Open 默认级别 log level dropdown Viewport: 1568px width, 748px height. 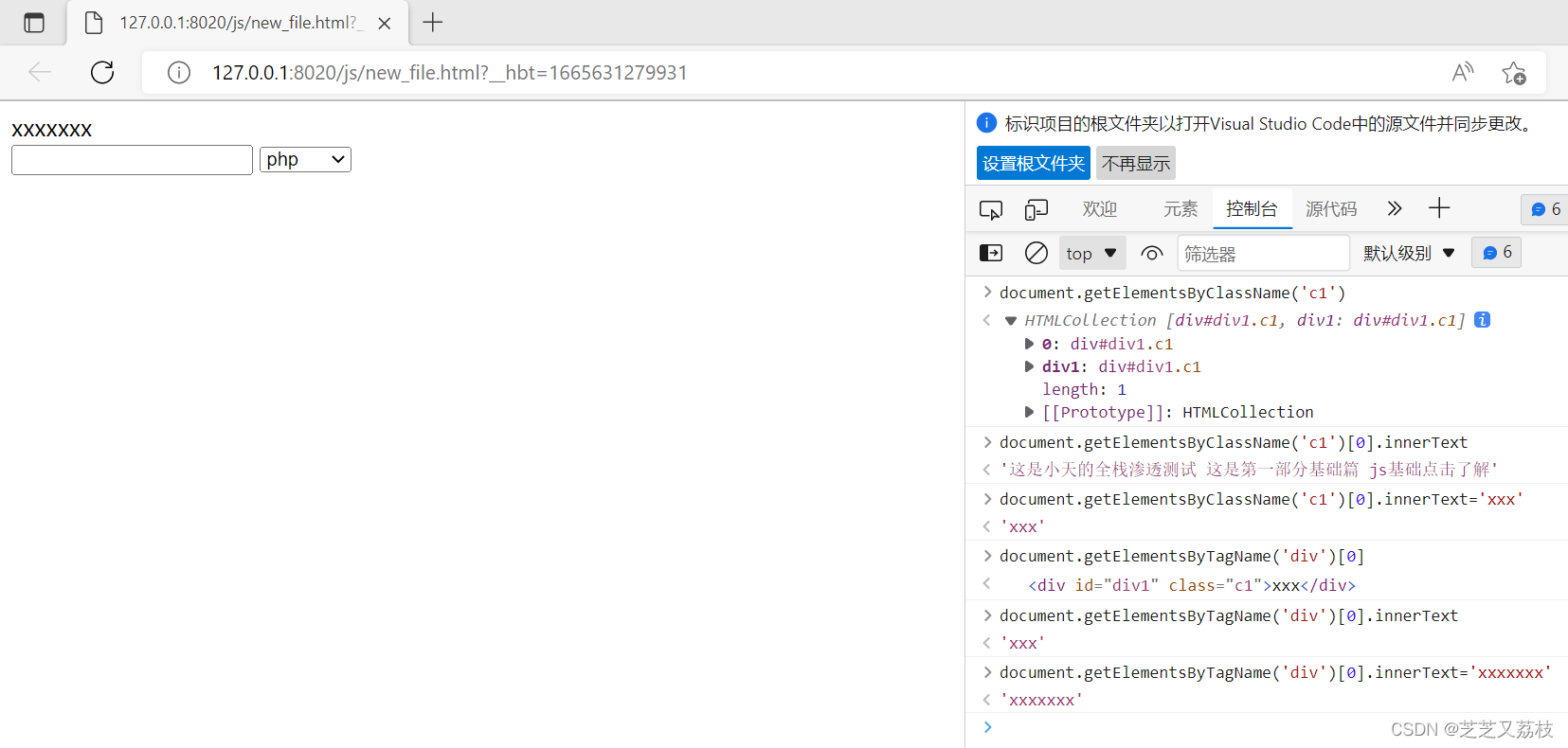[x=1409, y=253]
